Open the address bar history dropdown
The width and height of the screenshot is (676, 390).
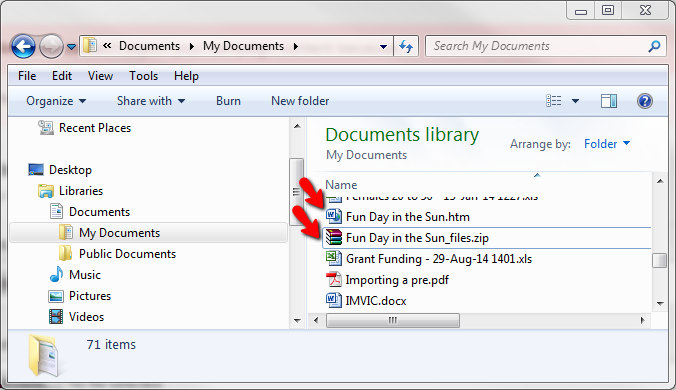coord(383,47)
